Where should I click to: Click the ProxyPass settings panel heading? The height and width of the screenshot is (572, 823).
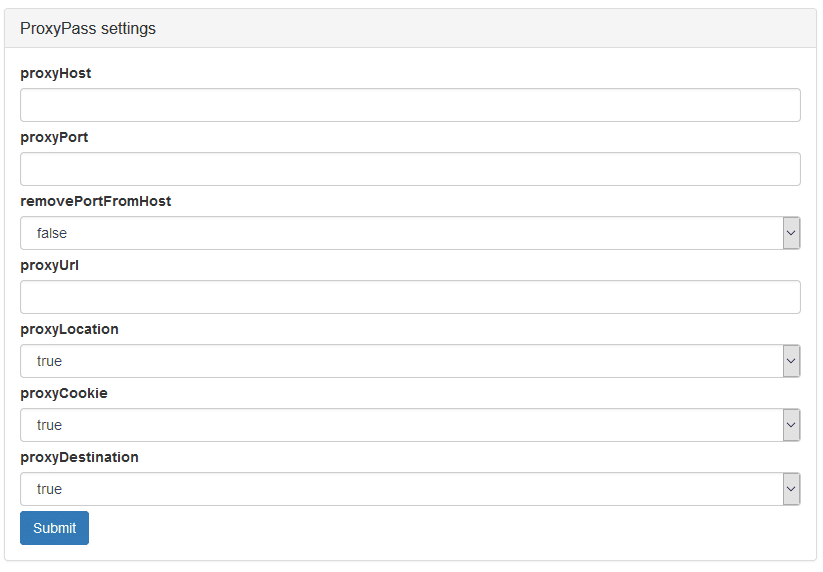pyautogui.click(x=88, y=28)
